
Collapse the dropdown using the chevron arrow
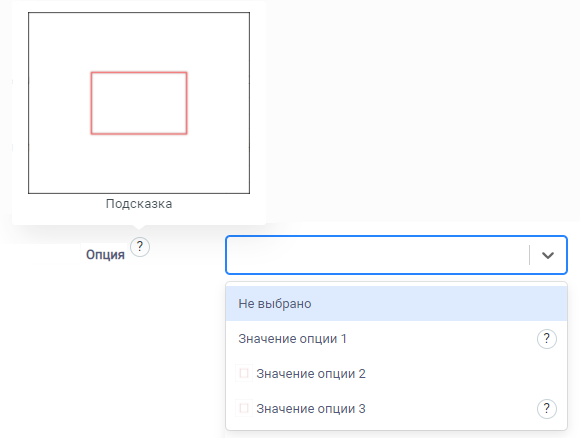[548, 255]
